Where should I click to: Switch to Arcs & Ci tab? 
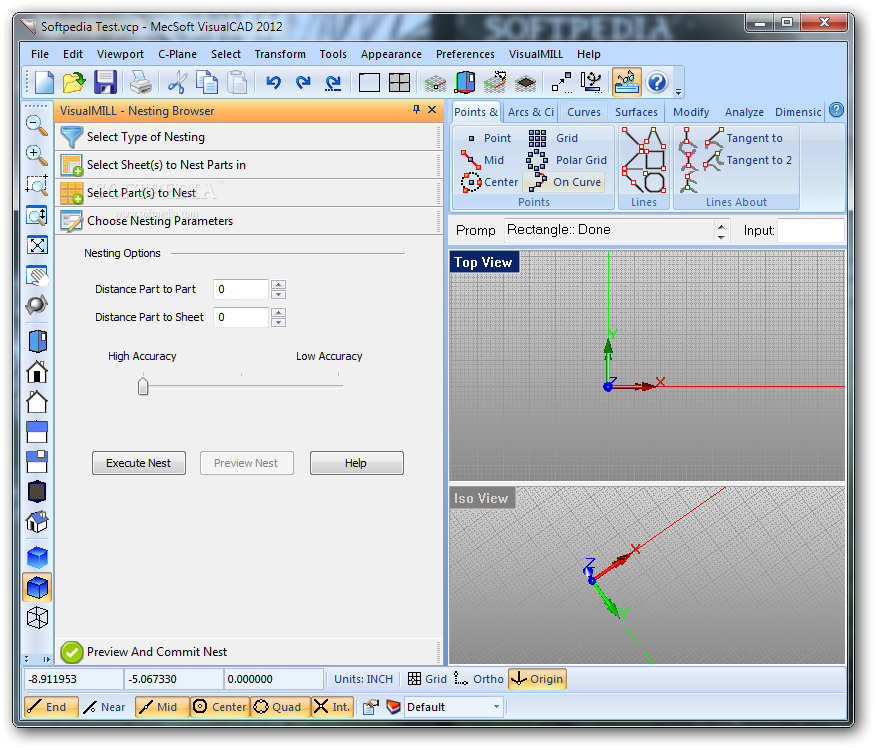coord(531,112)
